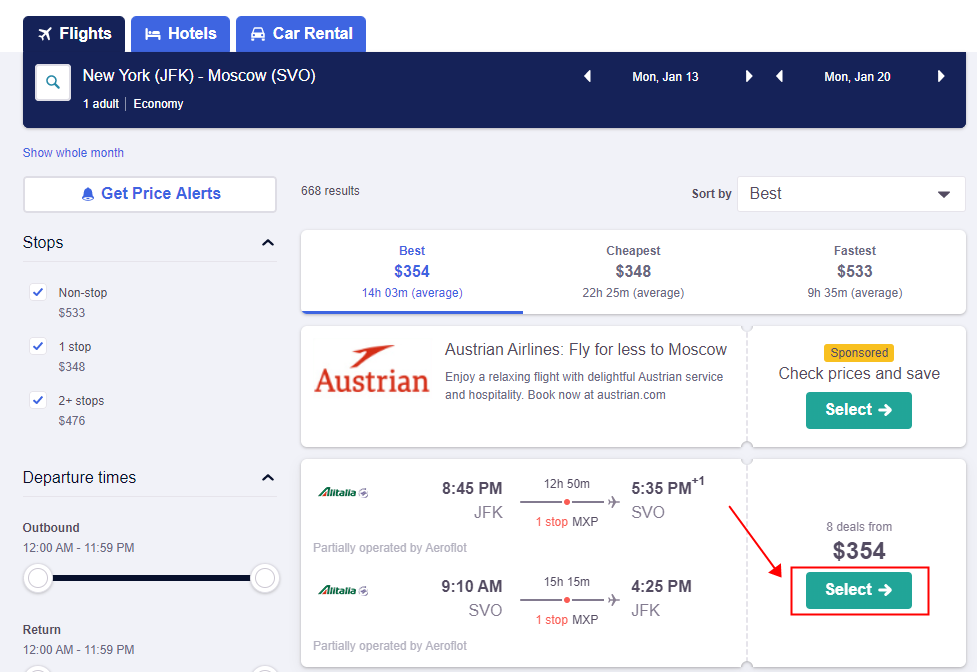Open the Flights tab
The height and width of the screenshot is (672, 977).
pyautogui.click(x=74, y=34)
